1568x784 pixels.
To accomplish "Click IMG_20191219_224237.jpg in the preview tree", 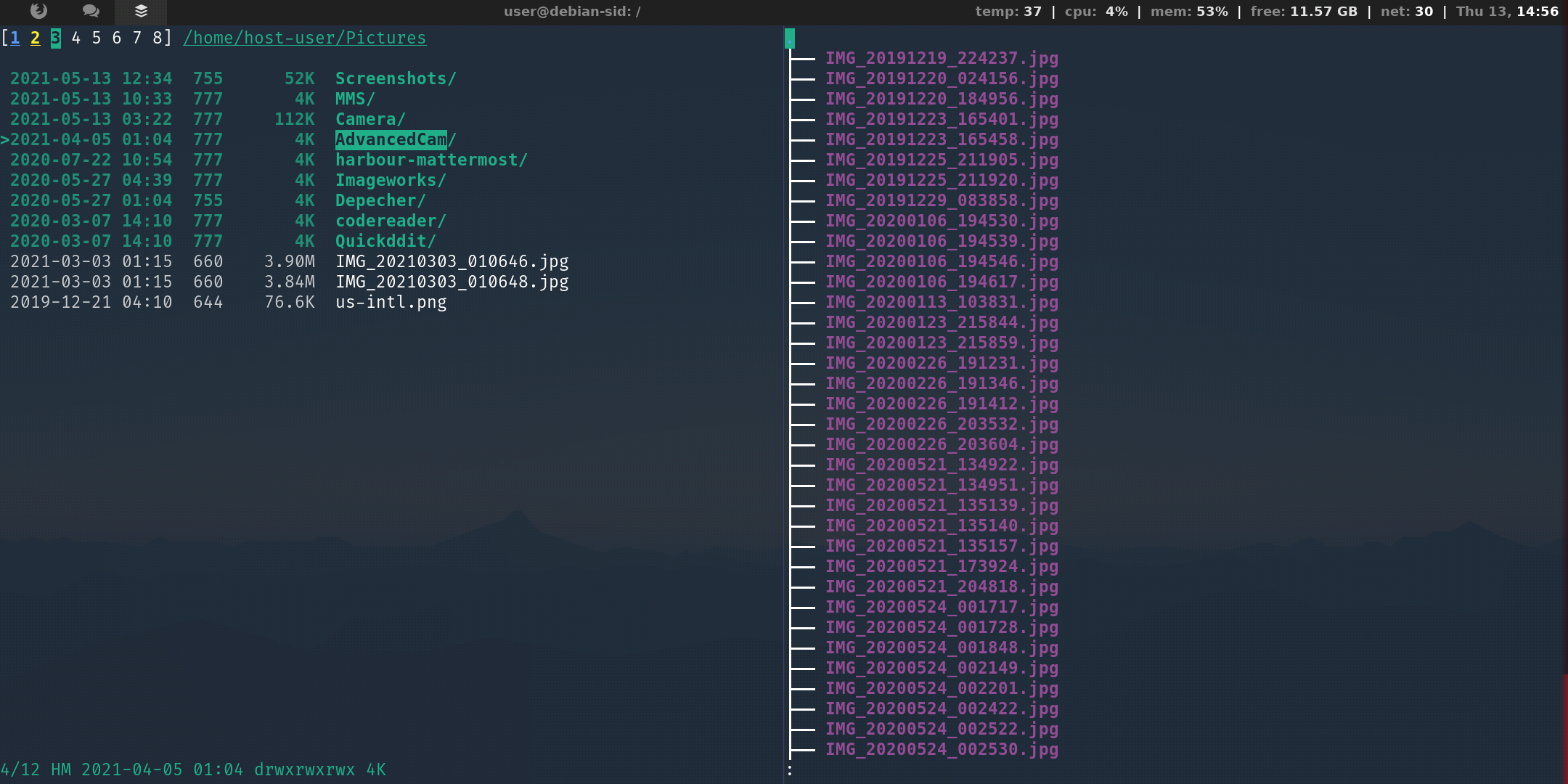I will click(x=942, y=58).
